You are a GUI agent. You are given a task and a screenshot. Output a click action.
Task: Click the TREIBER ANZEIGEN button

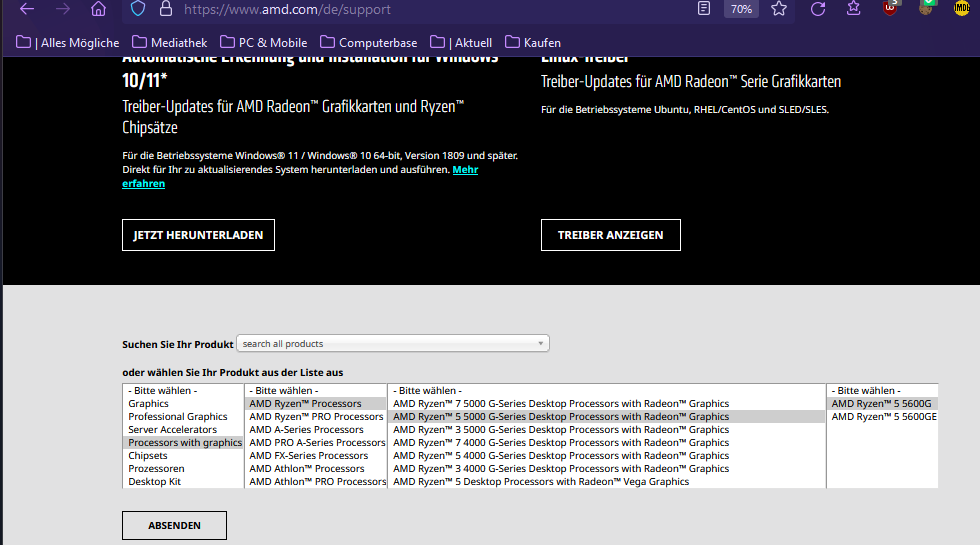pyautogui.click(x=611, y=235)
